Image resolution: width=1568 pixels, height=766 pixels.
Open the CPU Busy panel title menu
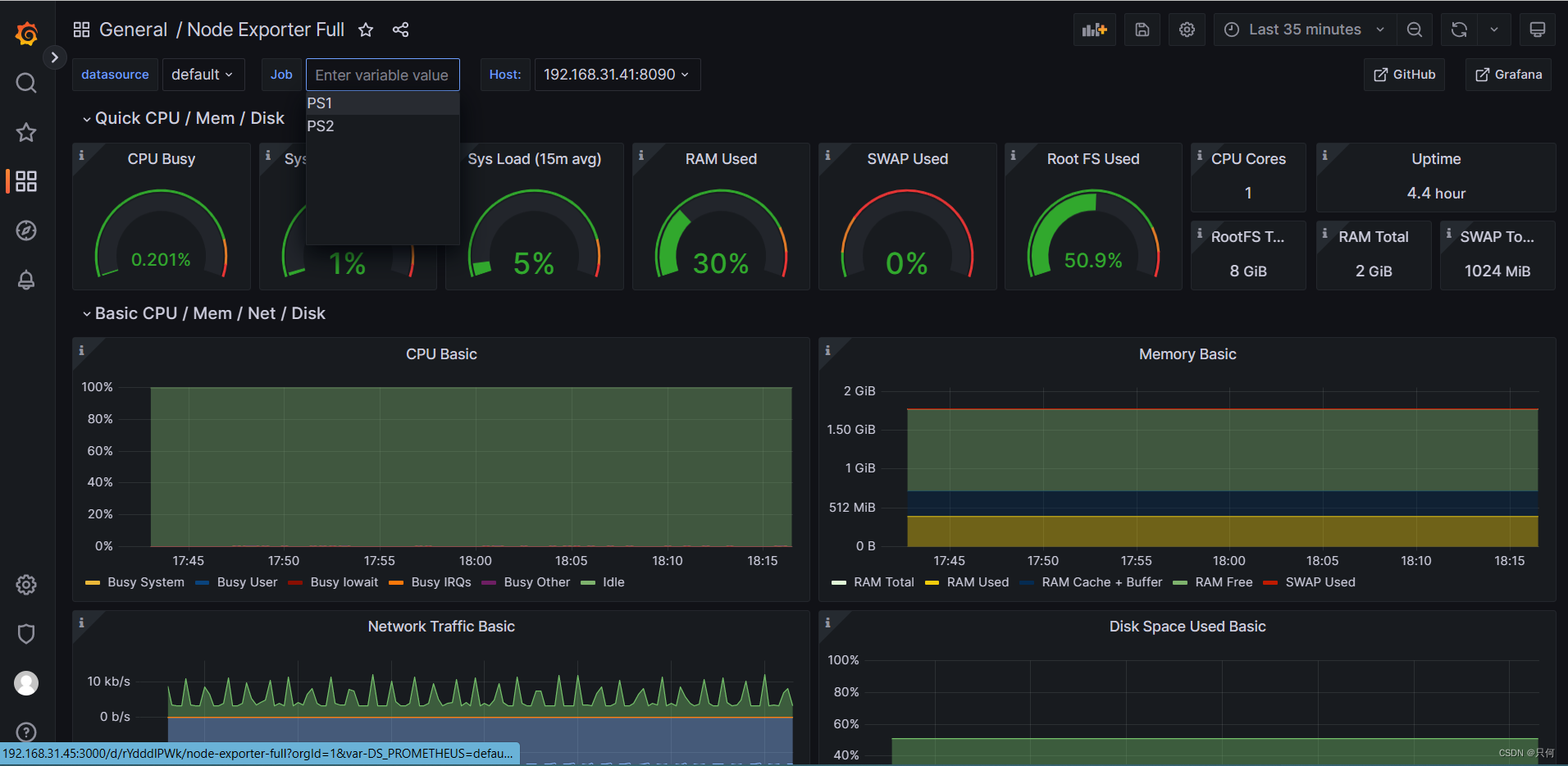162,159
